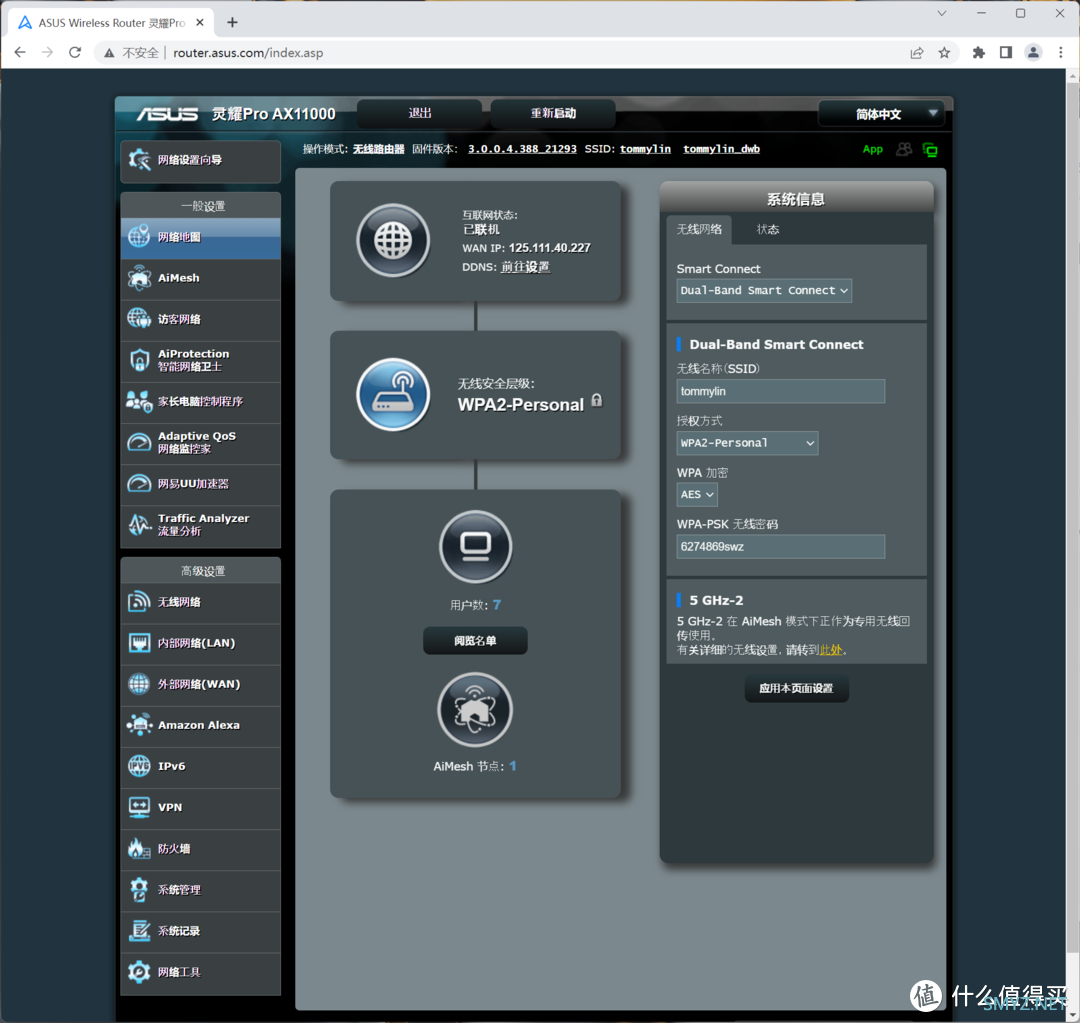The width and height of the screenshot is (1080, 1023).
Task: Open network tools (网络工具) icon
Action: [139, 972]
